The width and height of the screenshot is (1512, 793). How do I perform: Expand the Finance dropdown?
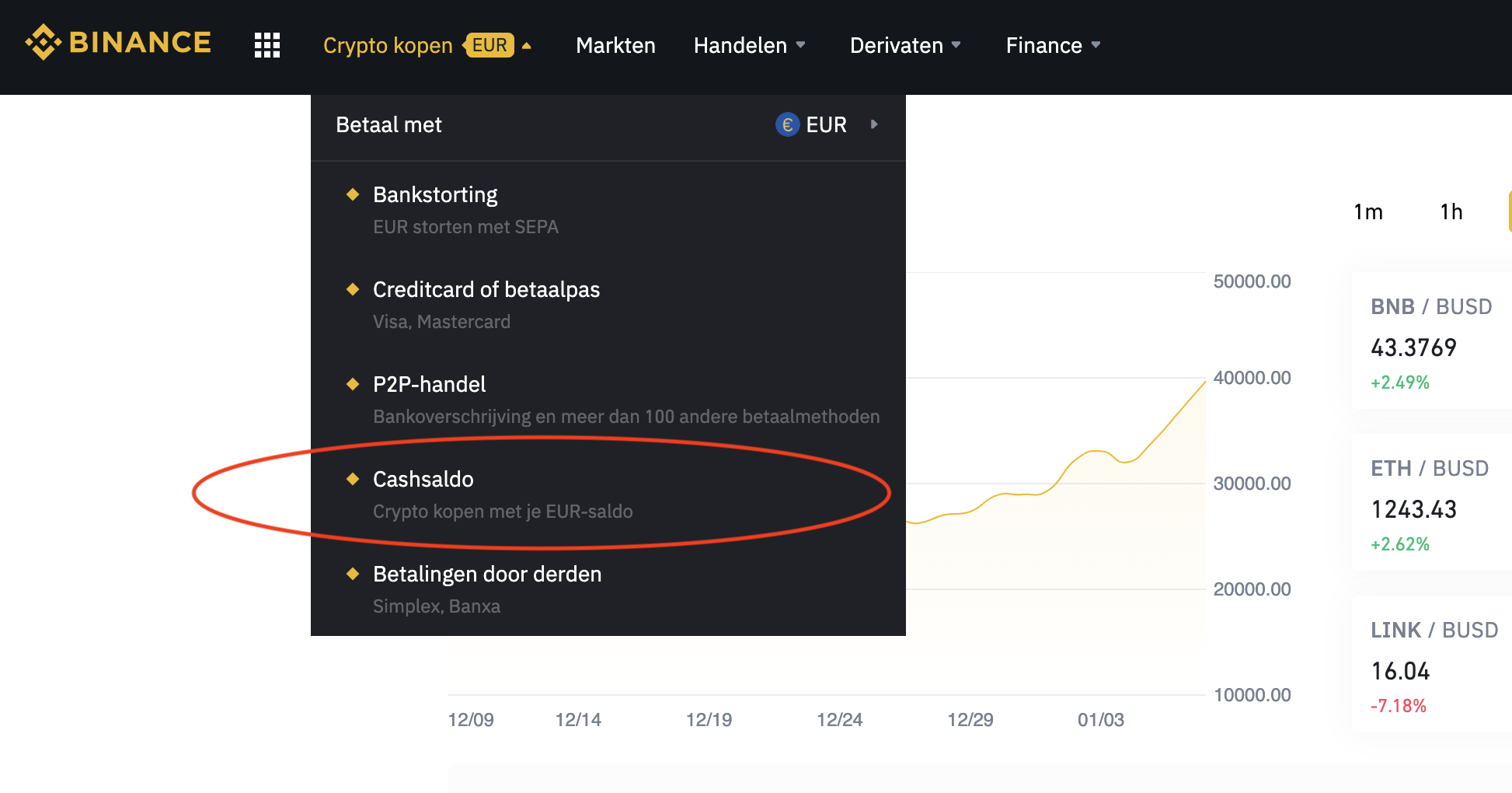click(1096, 45)
